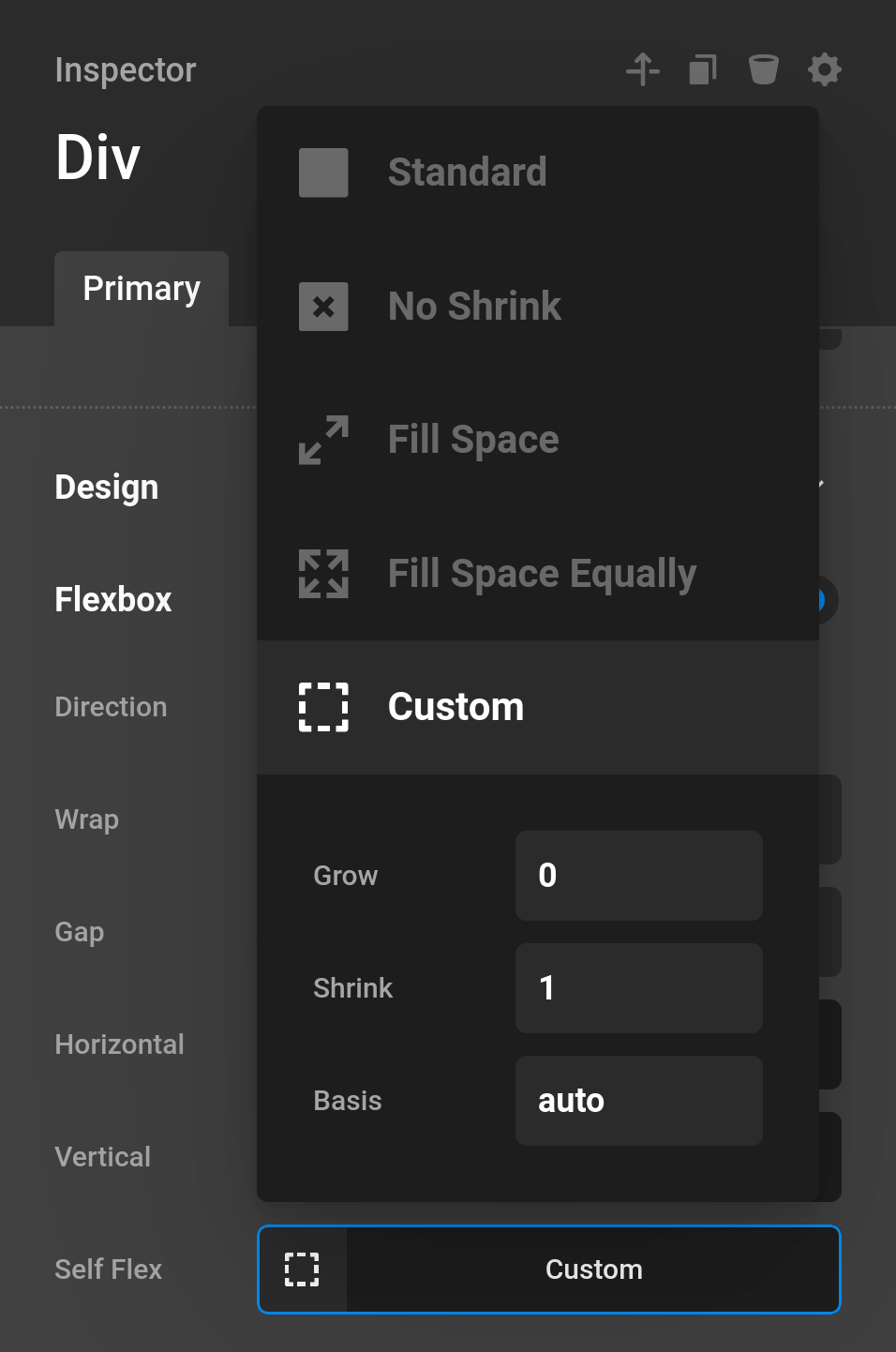Click the Basis auto input field
Image resolution: width=896 pixels, height=1352 pixels.
[638, 1101]
